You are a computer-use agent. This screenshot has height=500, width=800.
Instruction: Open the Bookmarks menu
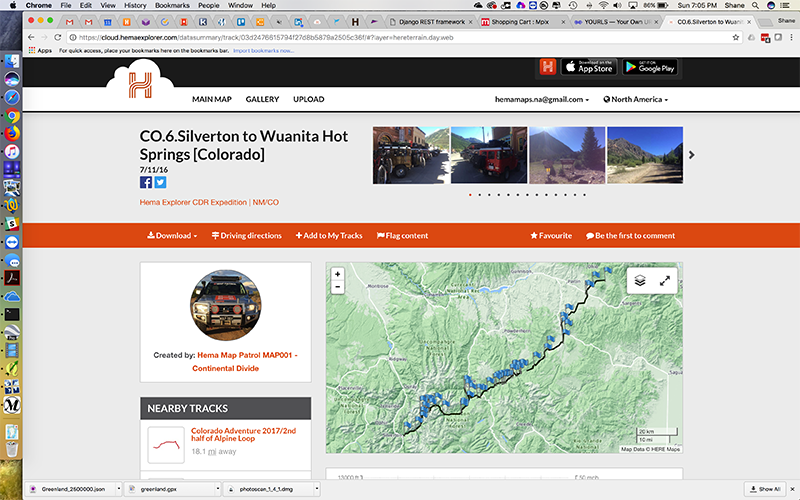pyautogui.click(x=172, y=5)
